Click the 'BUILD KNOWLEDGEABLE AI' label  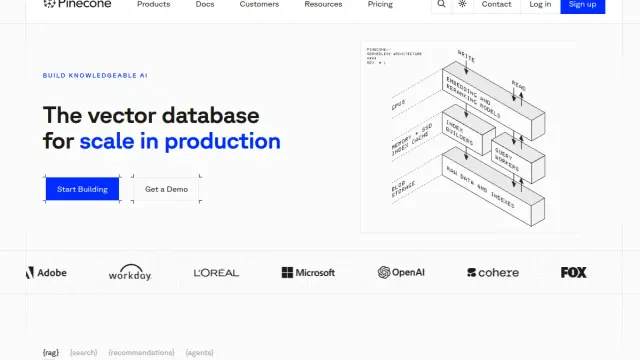tap(95, 76)
